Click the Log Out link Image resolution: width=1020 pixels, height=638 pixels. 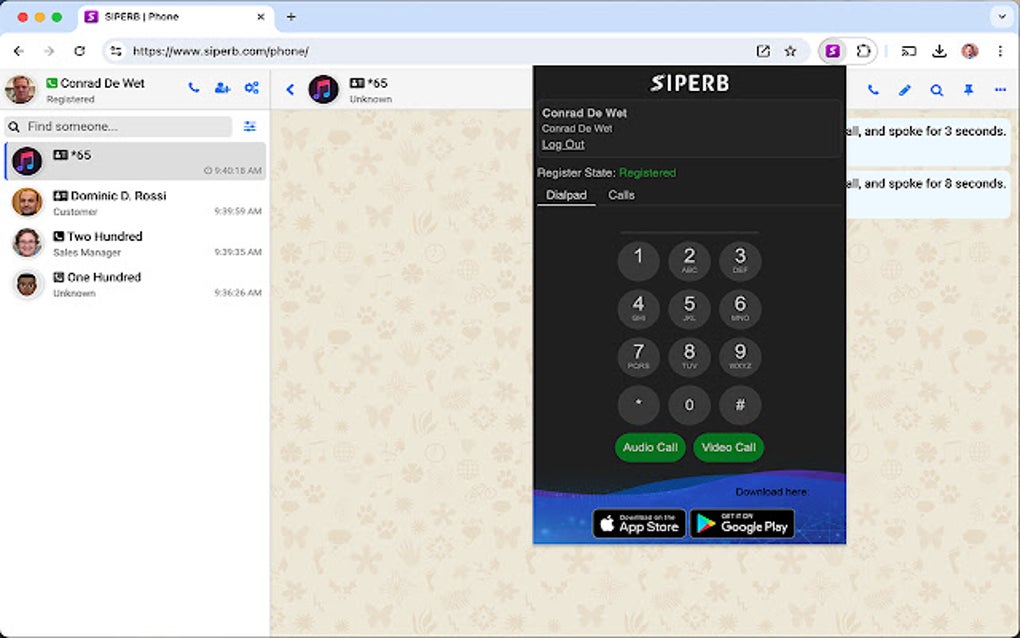point(562,144)
